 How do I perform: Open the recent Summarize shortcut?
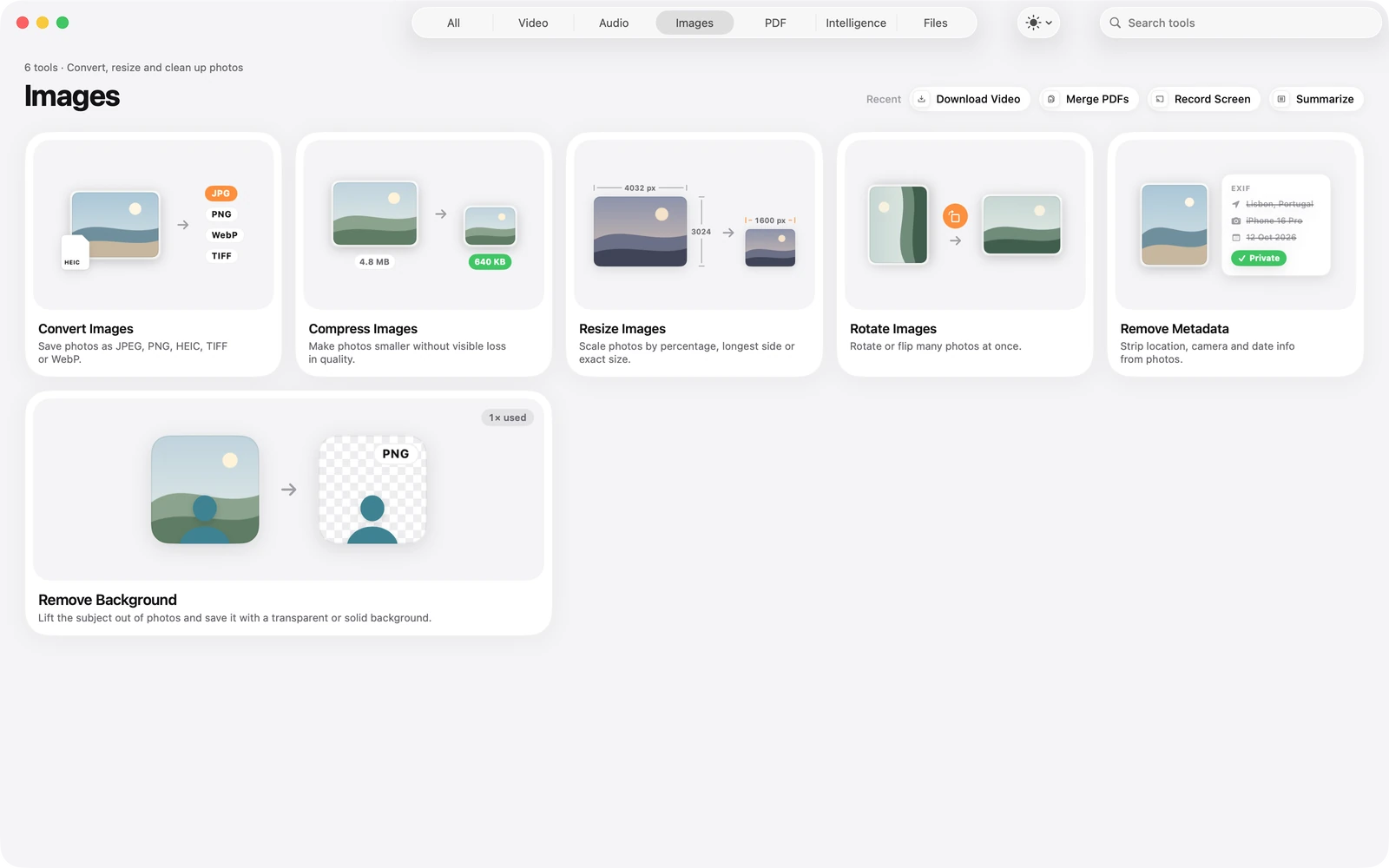coord(1316,99)
